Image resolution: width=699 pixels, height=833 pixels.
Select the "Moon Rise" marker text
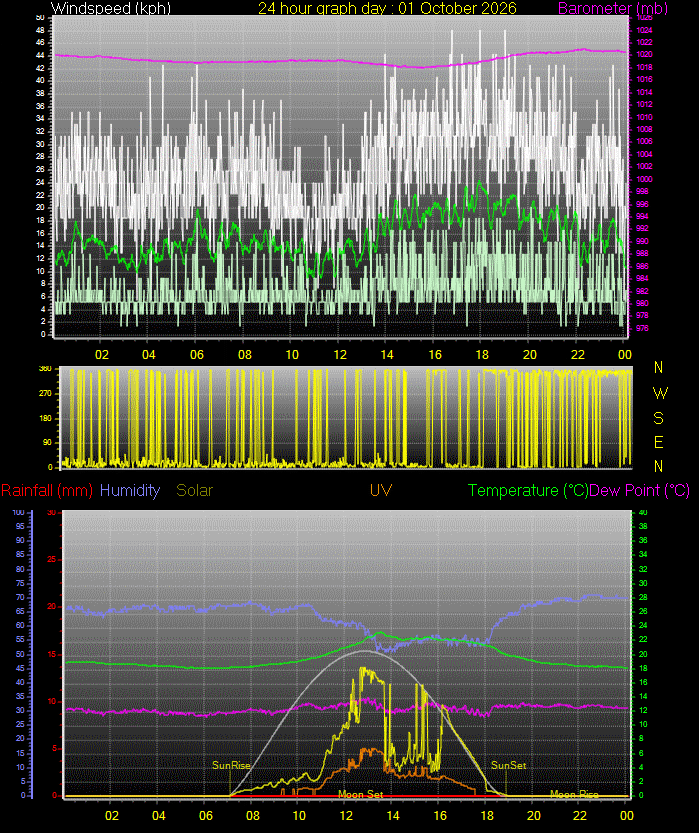574,794
